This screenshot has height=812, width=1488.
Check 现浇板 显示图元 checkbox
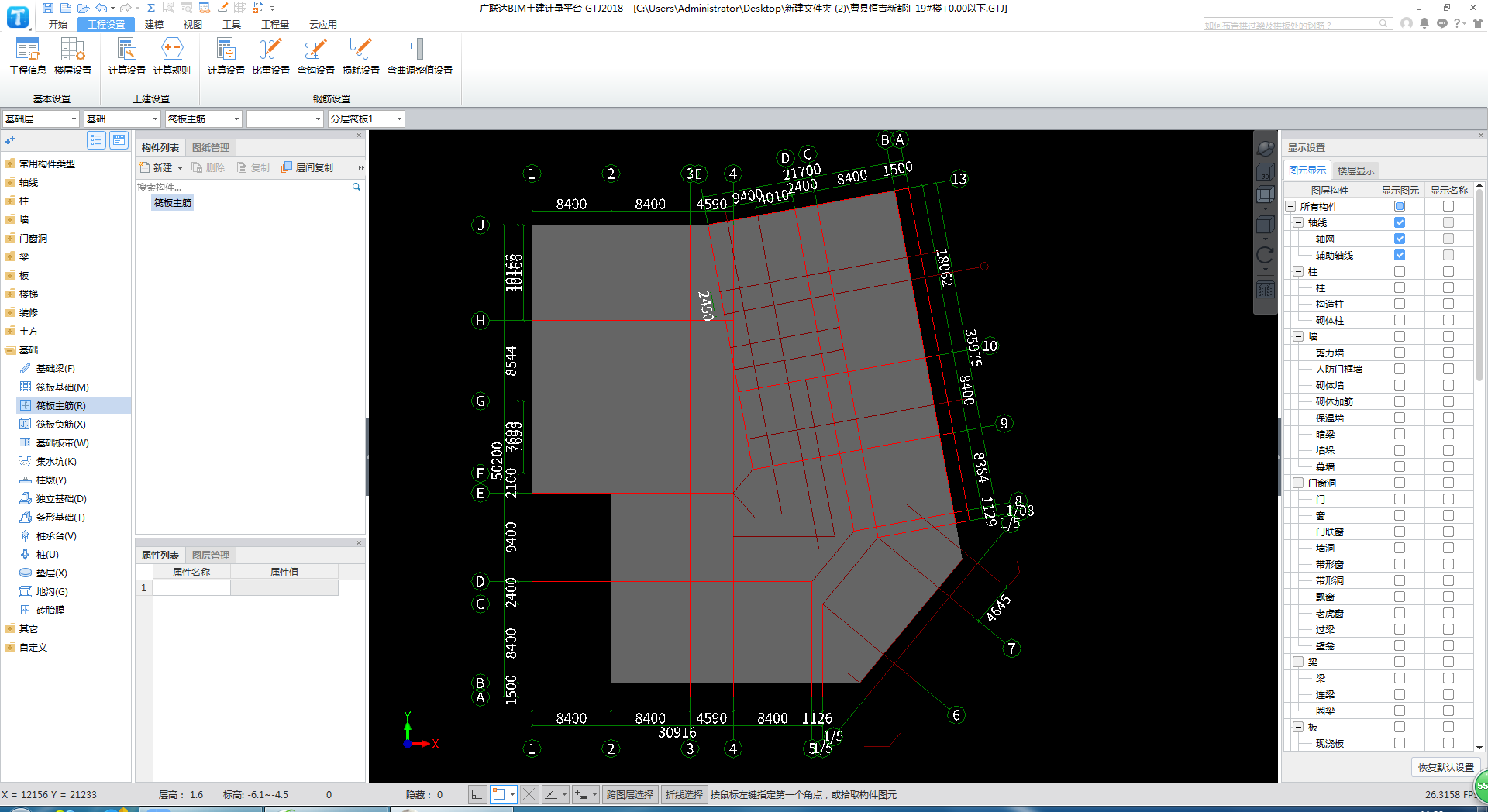[1400, 743]
